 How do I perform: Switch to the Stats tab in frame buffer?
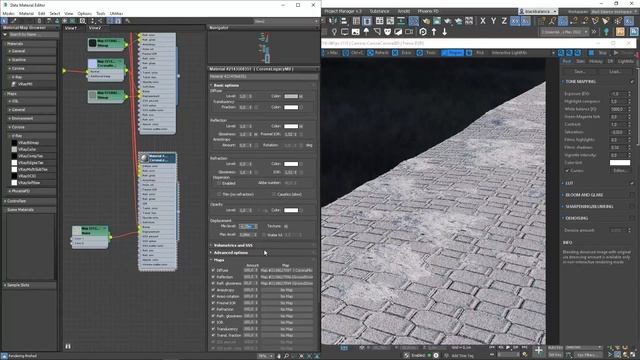point(580,61)
